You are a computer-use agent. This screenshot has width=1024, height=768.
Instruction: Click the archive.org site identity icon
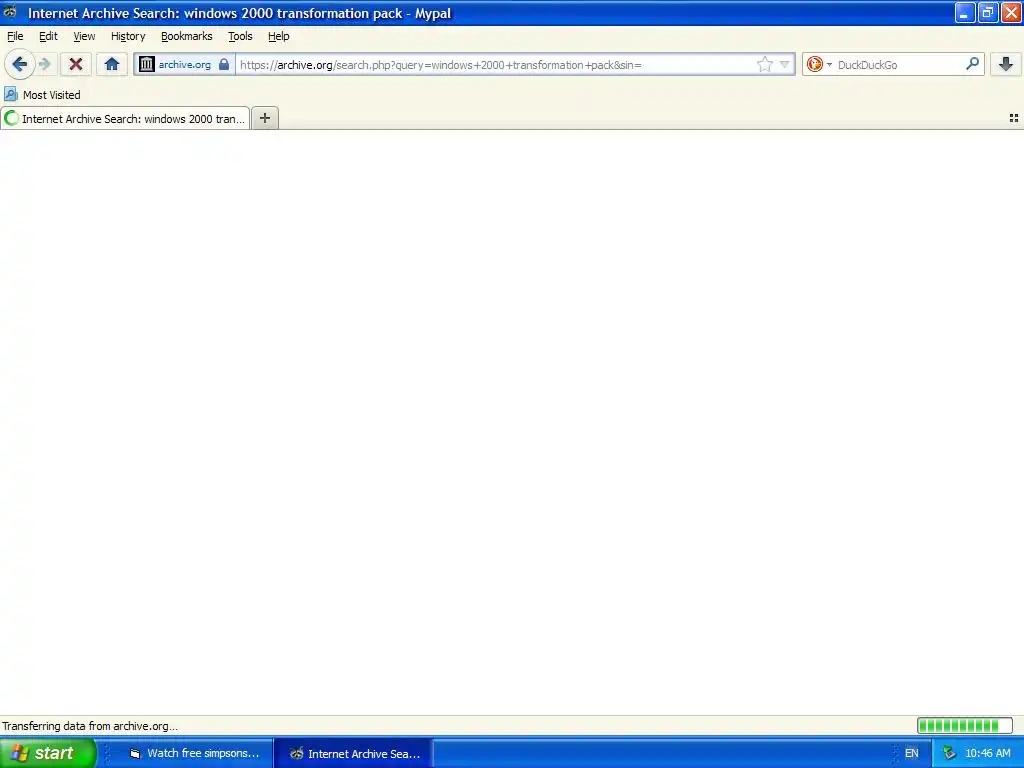[x=147, y=64]
